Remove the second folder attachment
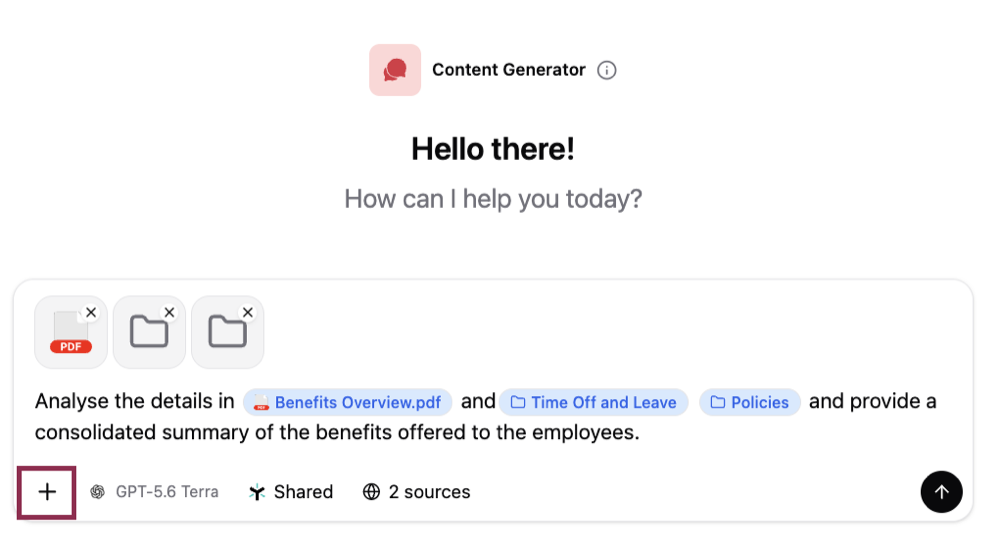This screenshot has height=554, width=999. tap(248, 312)
